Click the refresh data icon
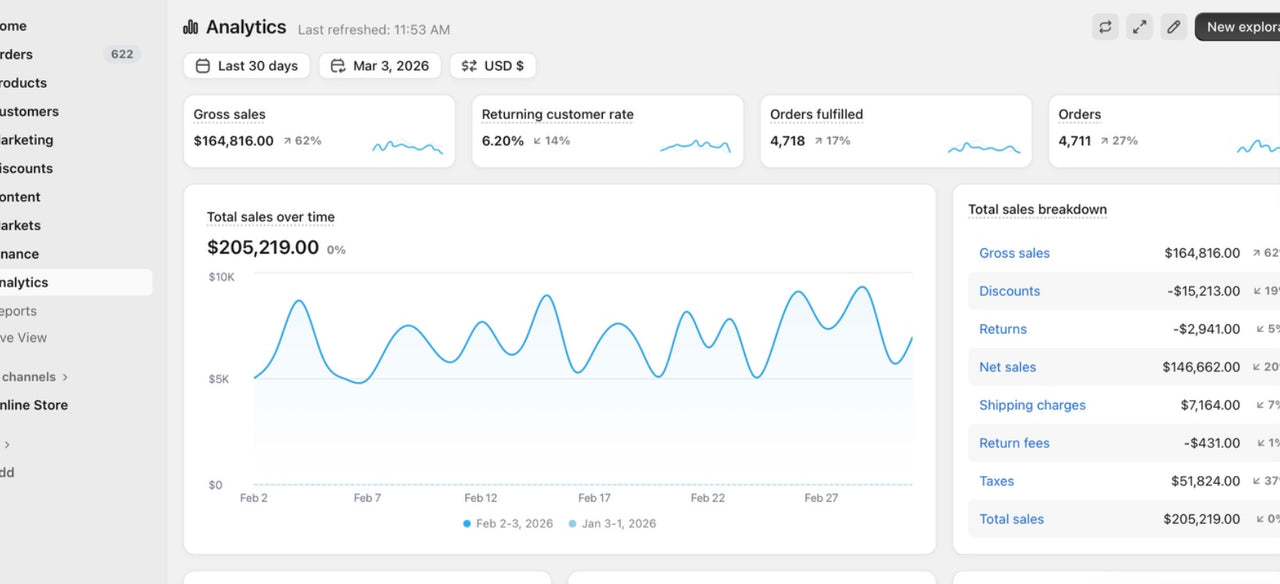The width and height of the screenshot is (1280, 584). (x=1105, y=27)
